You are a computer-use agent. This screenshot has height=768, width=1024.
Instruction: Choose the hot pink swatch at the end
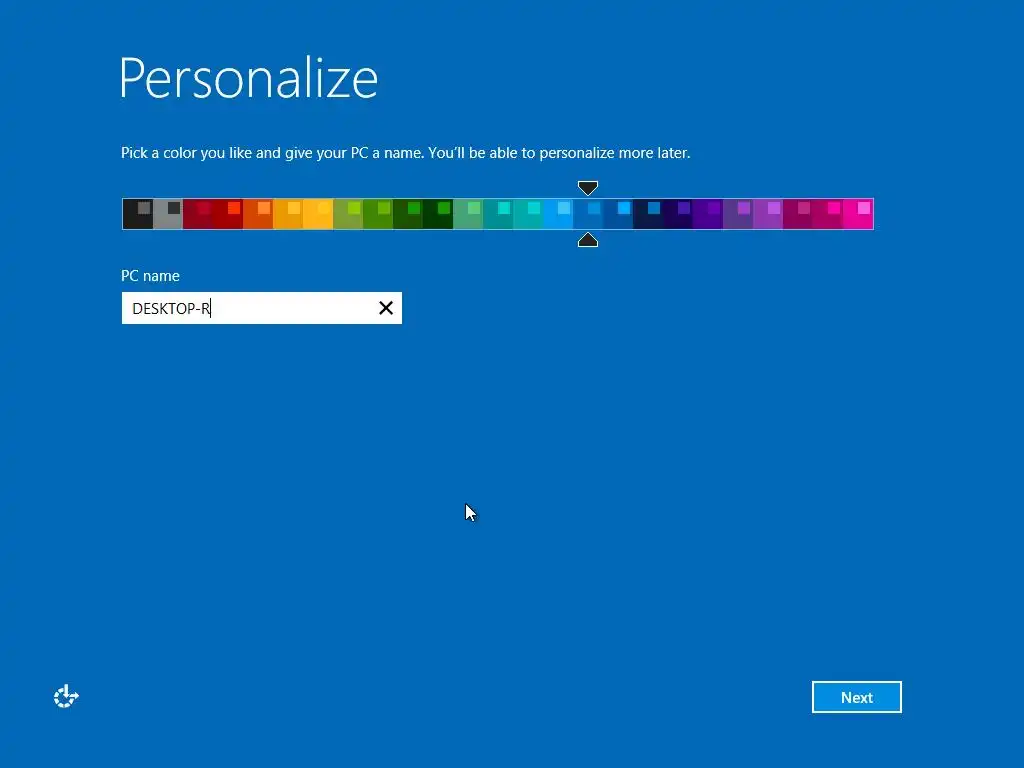pos(858,214)
